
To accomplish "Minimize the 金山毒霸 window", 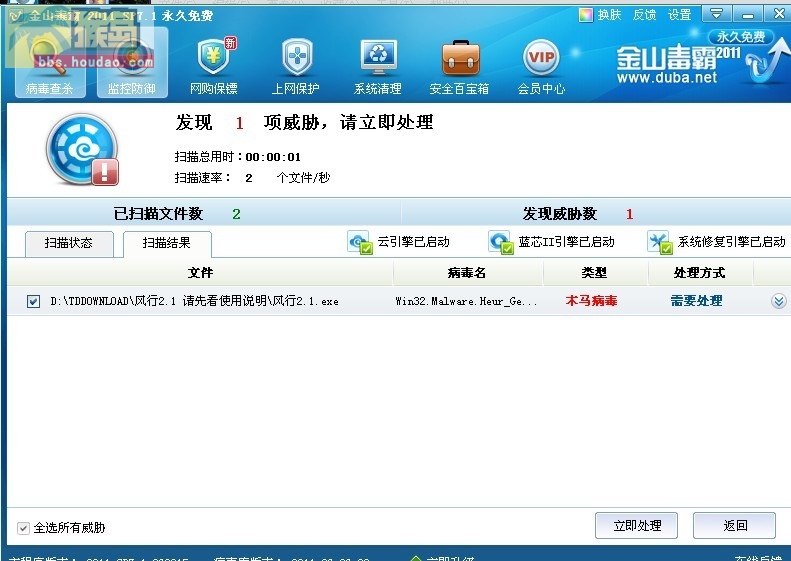I will click(x=748, y=14).
